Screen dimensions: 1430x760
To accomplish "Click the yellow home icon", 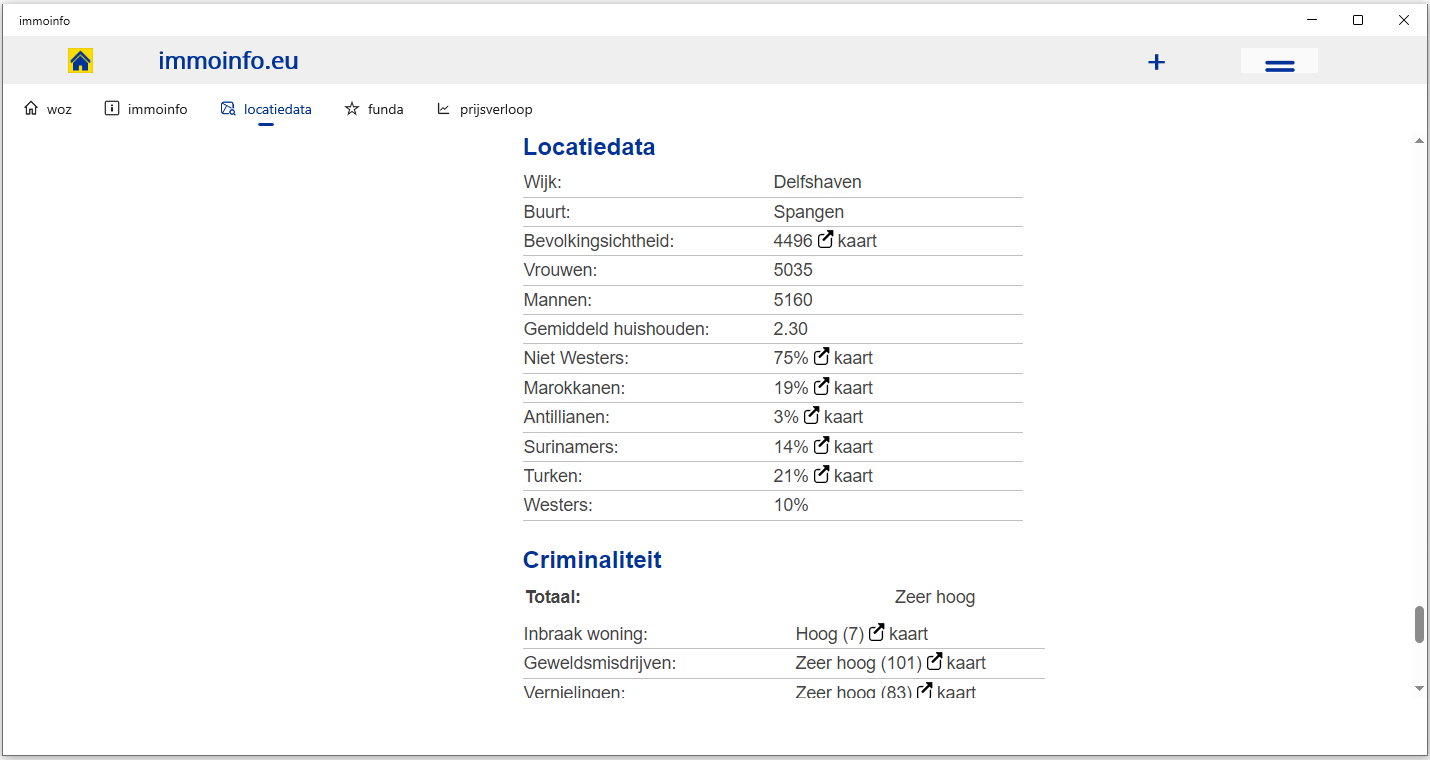I will (x=81, y=61).
